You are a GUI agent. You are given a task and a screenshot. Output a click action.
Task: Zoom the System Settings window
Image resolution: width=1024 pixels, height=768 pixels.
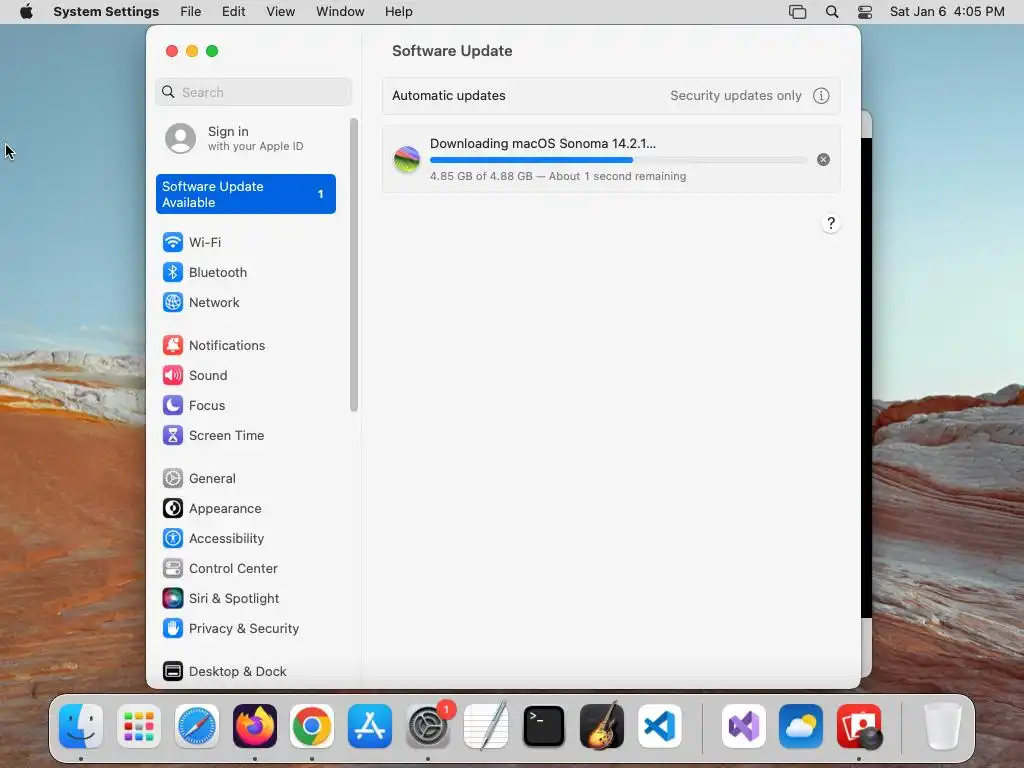pos(212,51)
